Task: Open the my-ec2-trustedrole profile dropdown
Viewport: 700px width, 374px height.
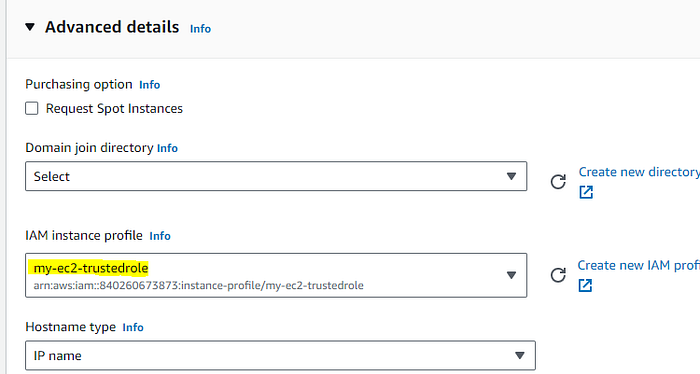Action: coord(276,275)
